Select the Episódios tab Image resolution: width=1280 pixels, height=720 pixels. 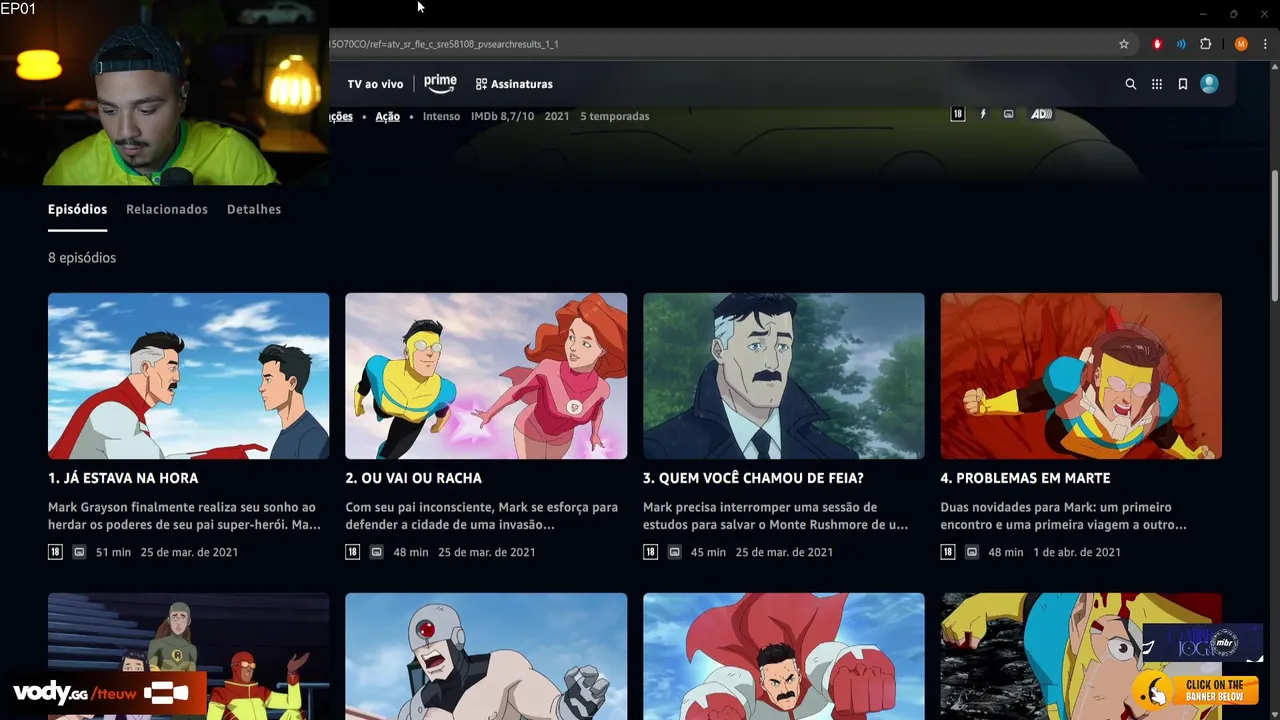(x=77, y=209)
